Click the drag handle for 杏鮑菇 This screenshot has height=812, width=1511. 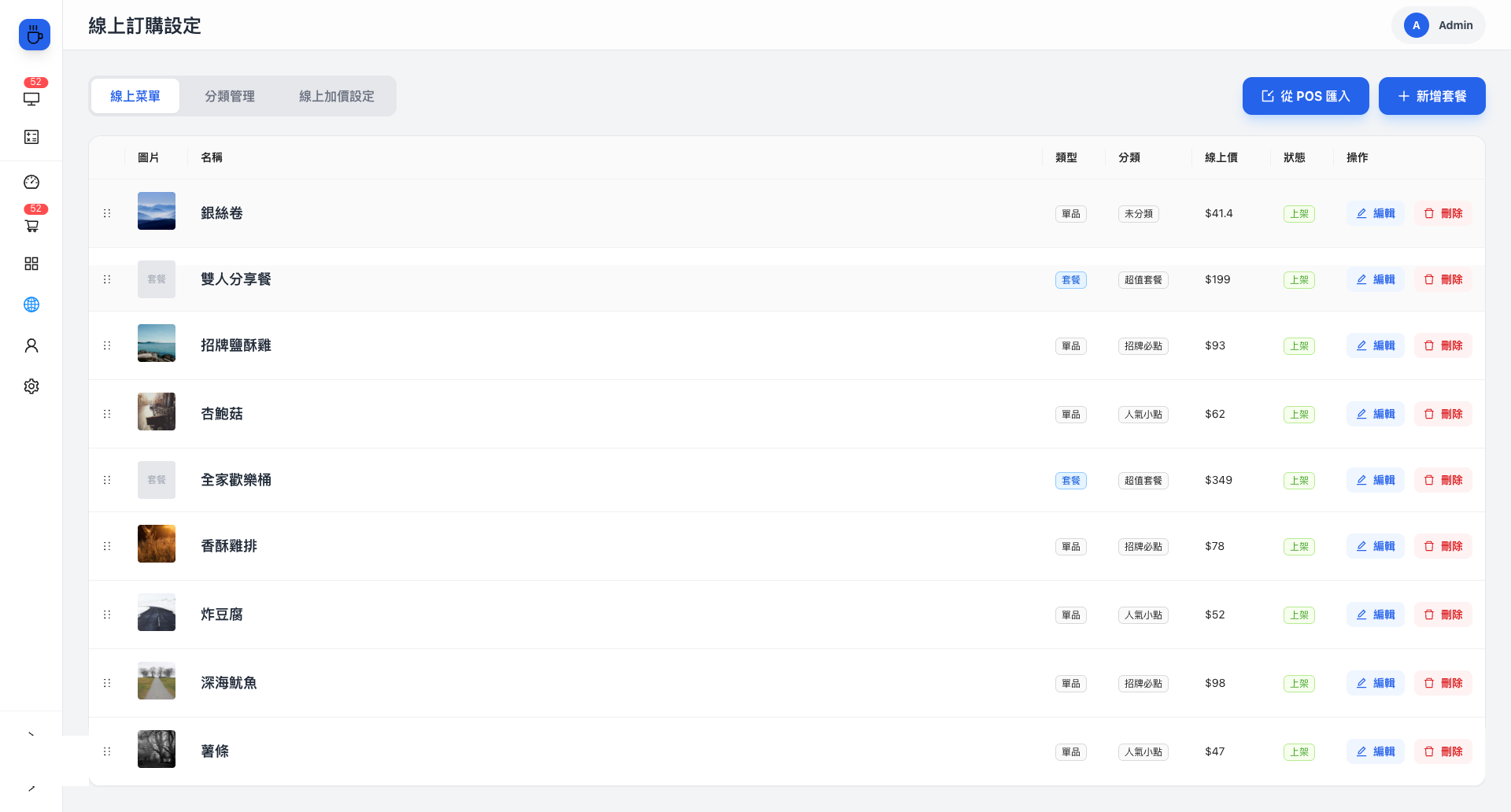click(x=107, y=414)
